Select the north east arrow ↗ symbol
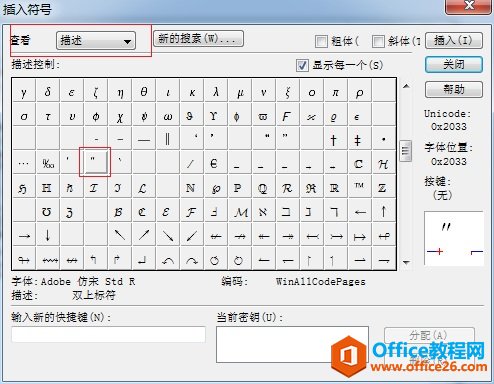Viewport: 494px width, 384px height. [144, 235]
